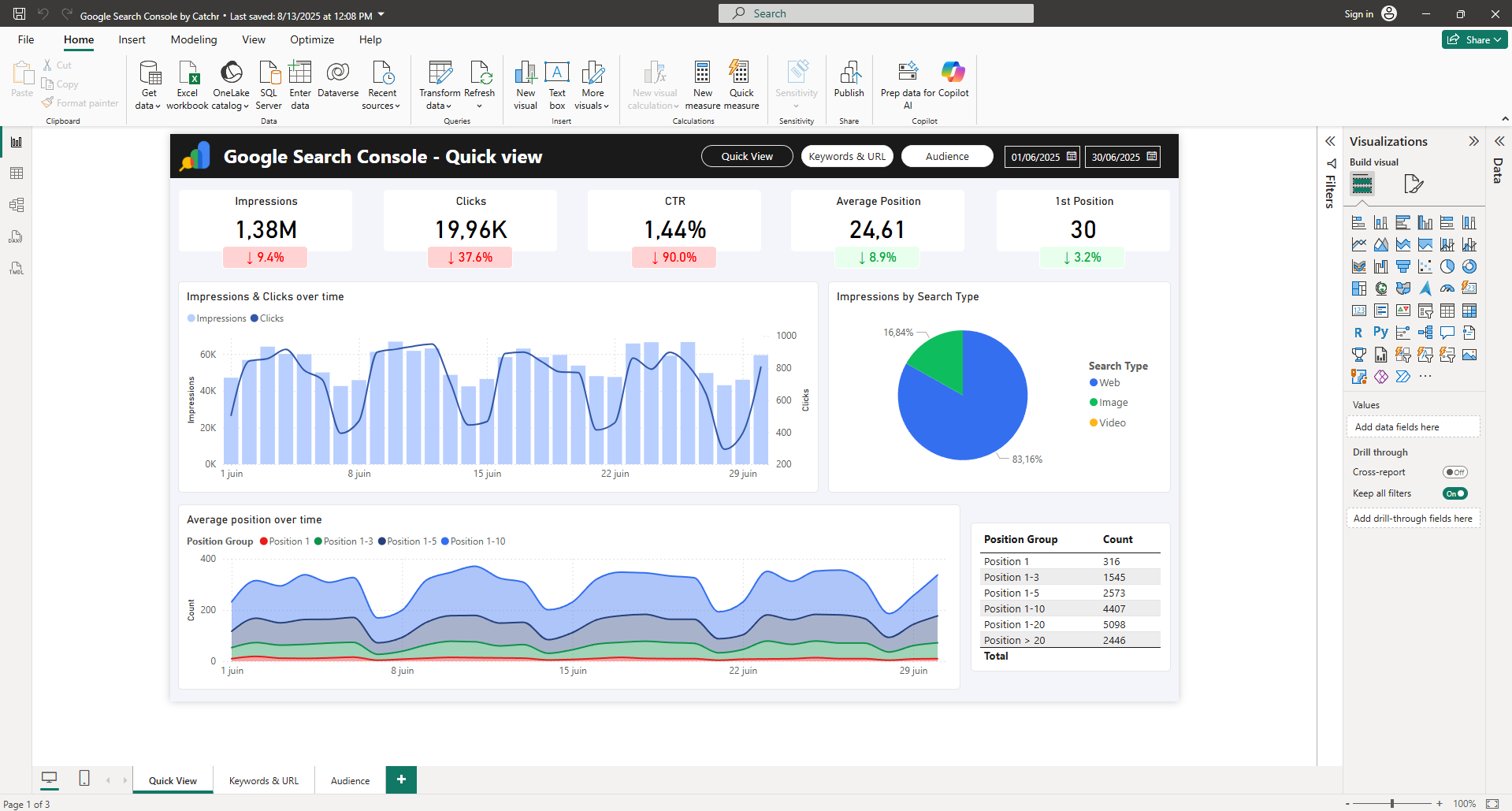Viewport: 1512px width, 811px height.
Task: Select the map visual icon
Action: (1380, 288)
